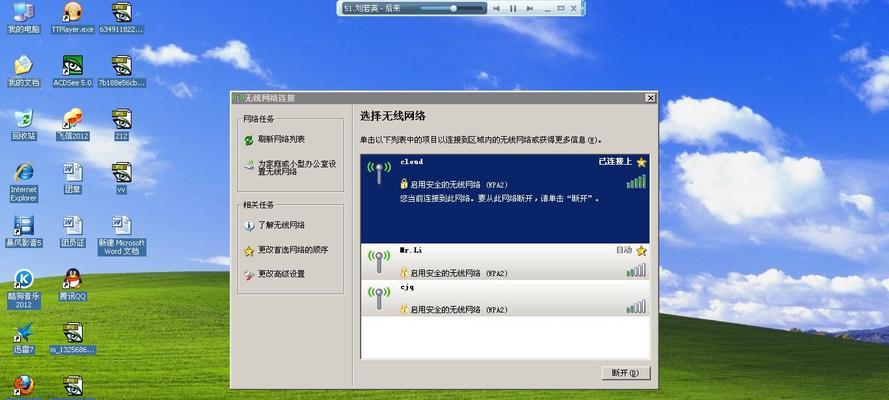Launch the 迅雷7 download shortcut
Image resolution: width=889 pixels, height=400 pixels.
pyautogui.click(x=23, y=338)
